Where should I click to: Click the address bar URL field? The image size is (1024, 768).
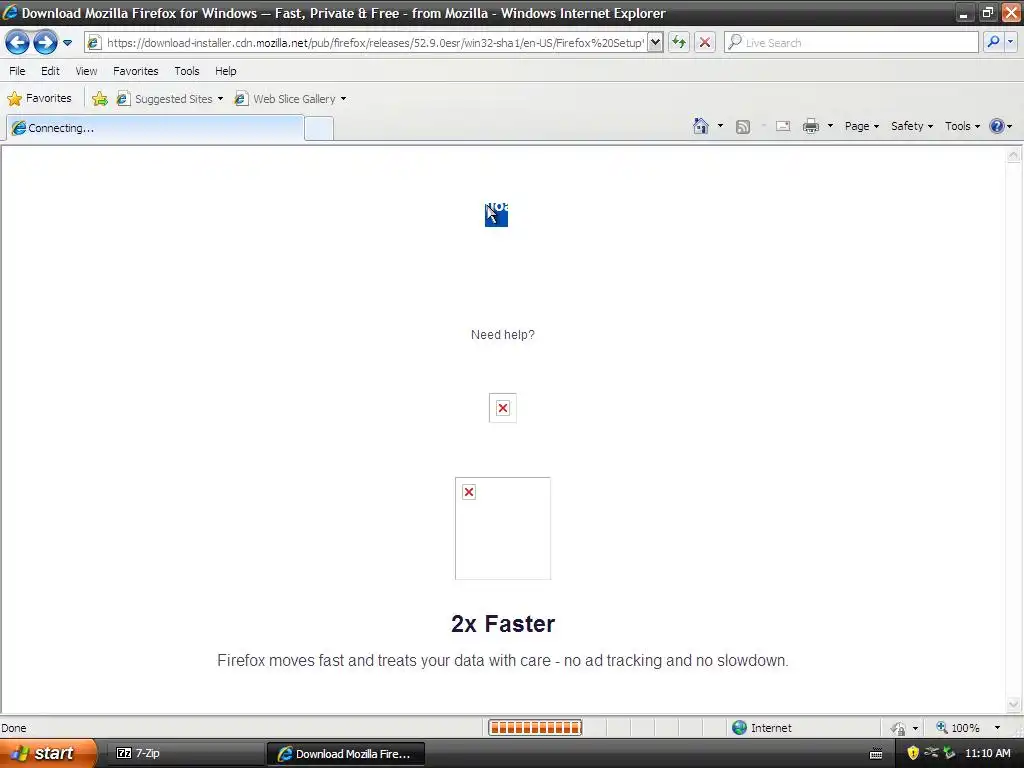(375, 43)
